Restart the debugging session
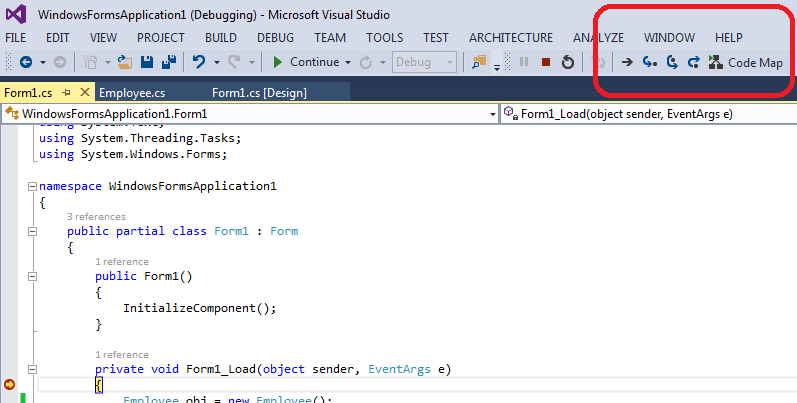The width and height of the screenshot is (797, 403). pos(568,63)
